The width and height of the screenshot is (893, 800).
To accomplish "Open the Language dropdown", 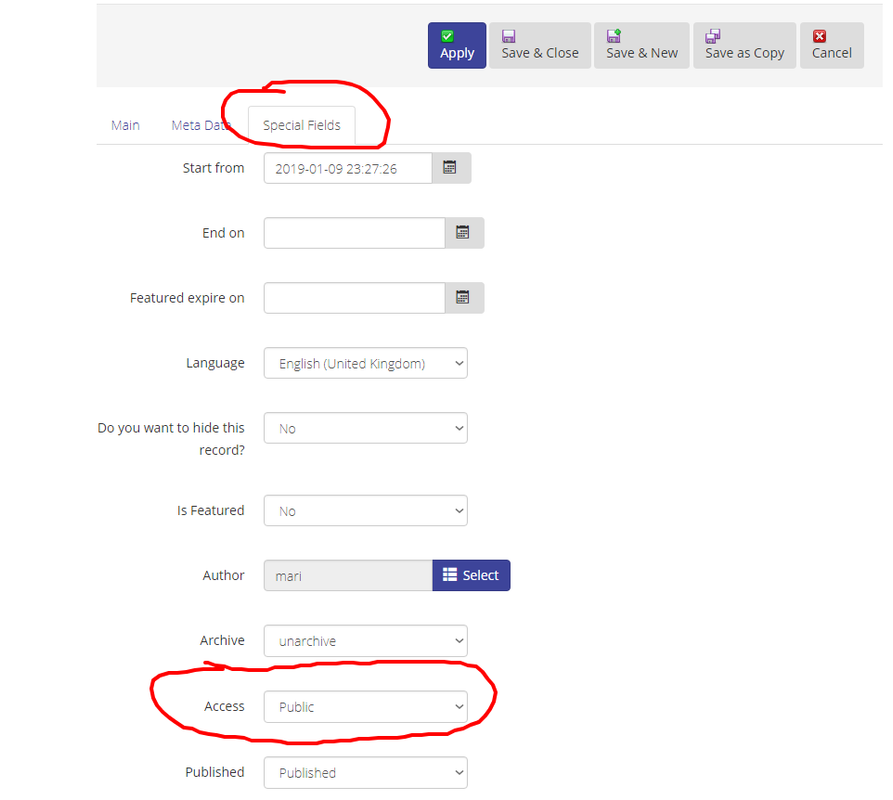I will click(366, 363).
